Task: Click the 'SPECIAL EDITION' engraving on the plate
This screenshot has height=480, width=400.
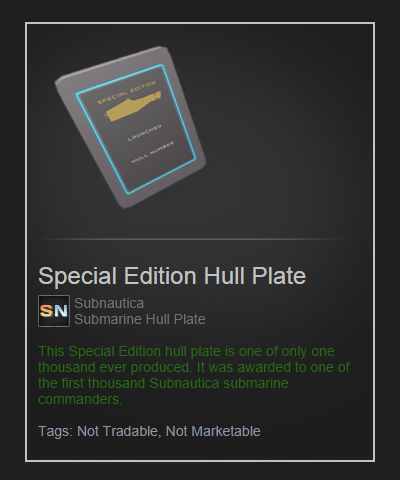Action: pos(126,92)
